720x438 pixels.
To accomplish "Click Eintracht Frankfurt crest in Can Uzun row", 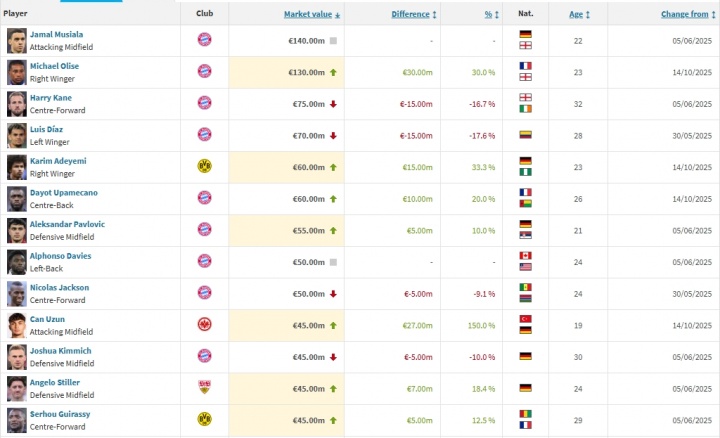I will pos(204,325).
